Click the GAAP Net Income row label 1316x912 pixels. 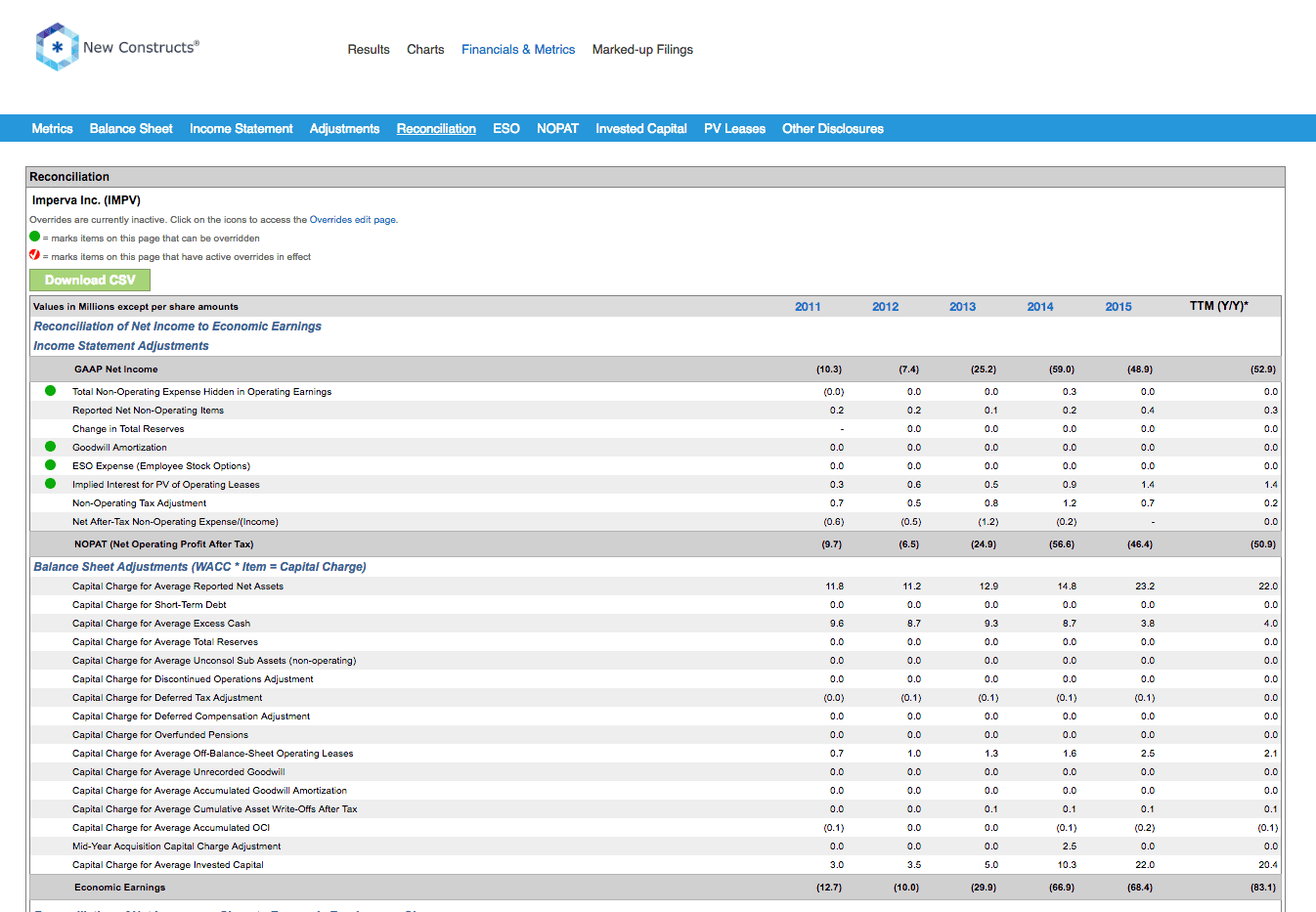(x=115, y=369)
